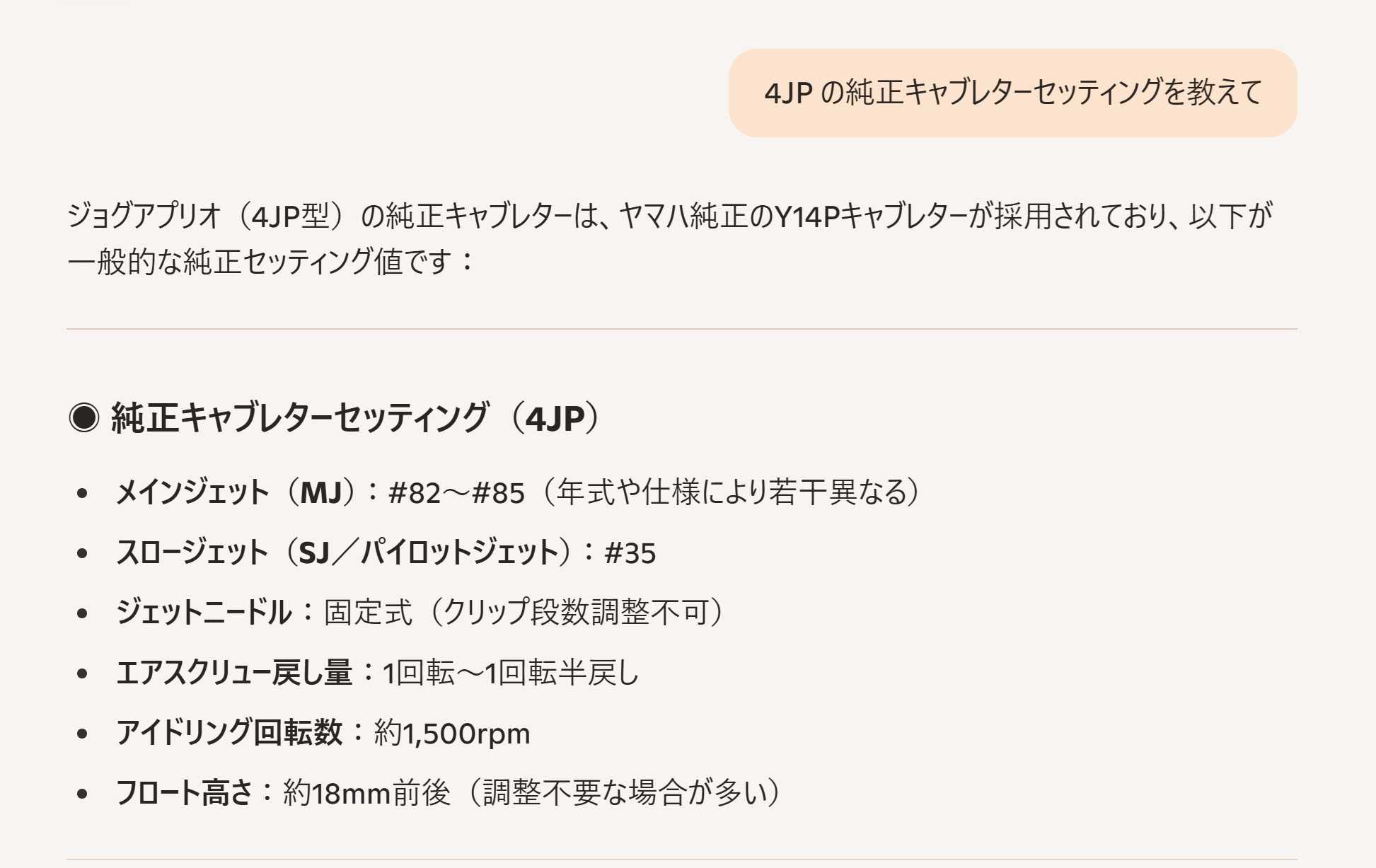1376x868 pixels.
Task: Click the bold Y14P text in intro
Action: pyautogui.click(x=806, y=216)
